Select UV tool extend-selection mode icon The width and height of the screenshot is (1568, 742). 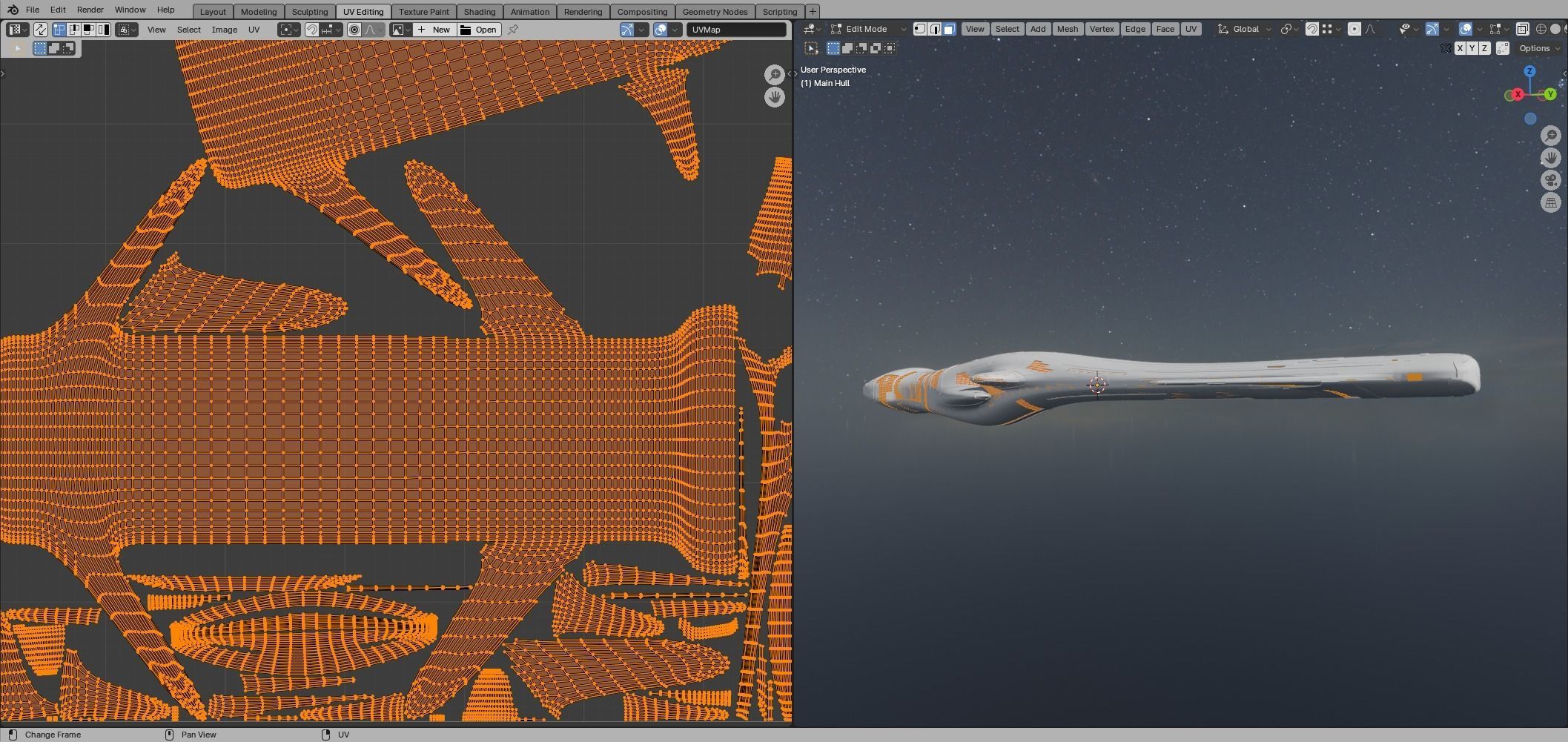click(x=54, y=48)
